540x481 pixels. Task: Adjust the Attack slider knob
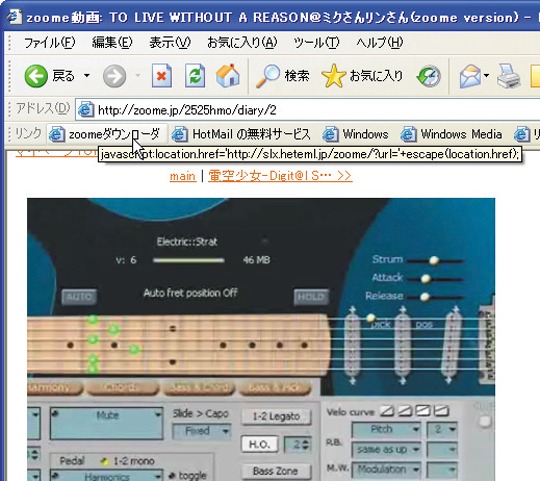coord(426,279)
